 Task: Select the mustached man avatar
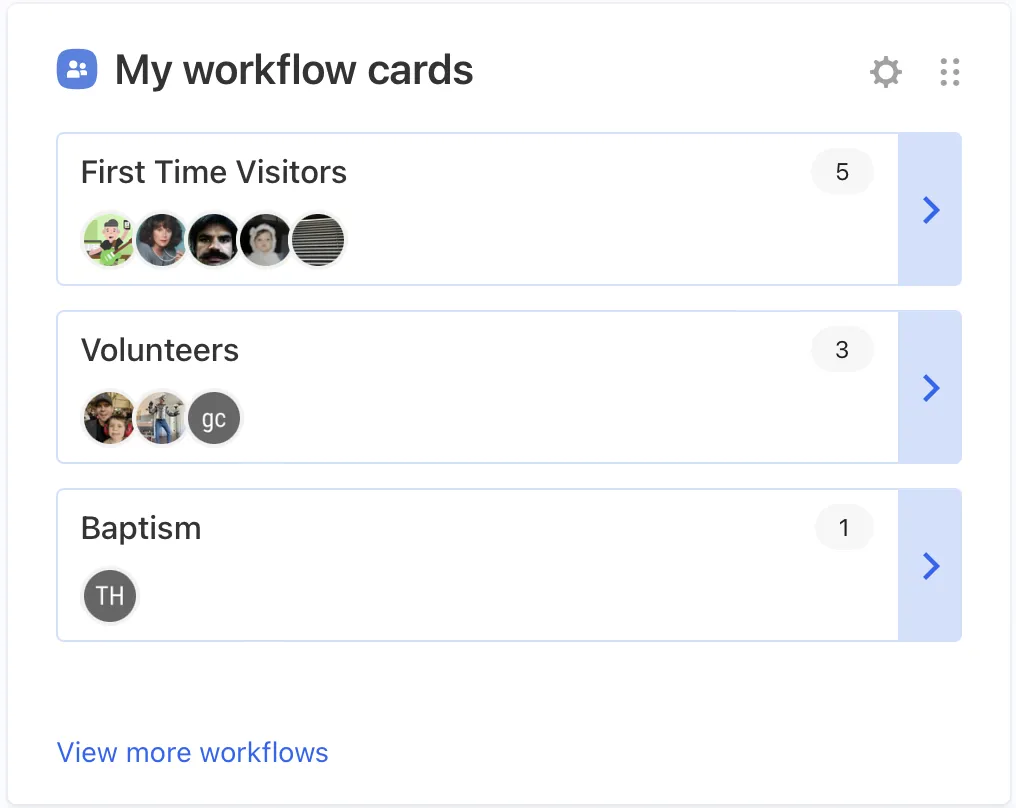click(x=214, y=240)
